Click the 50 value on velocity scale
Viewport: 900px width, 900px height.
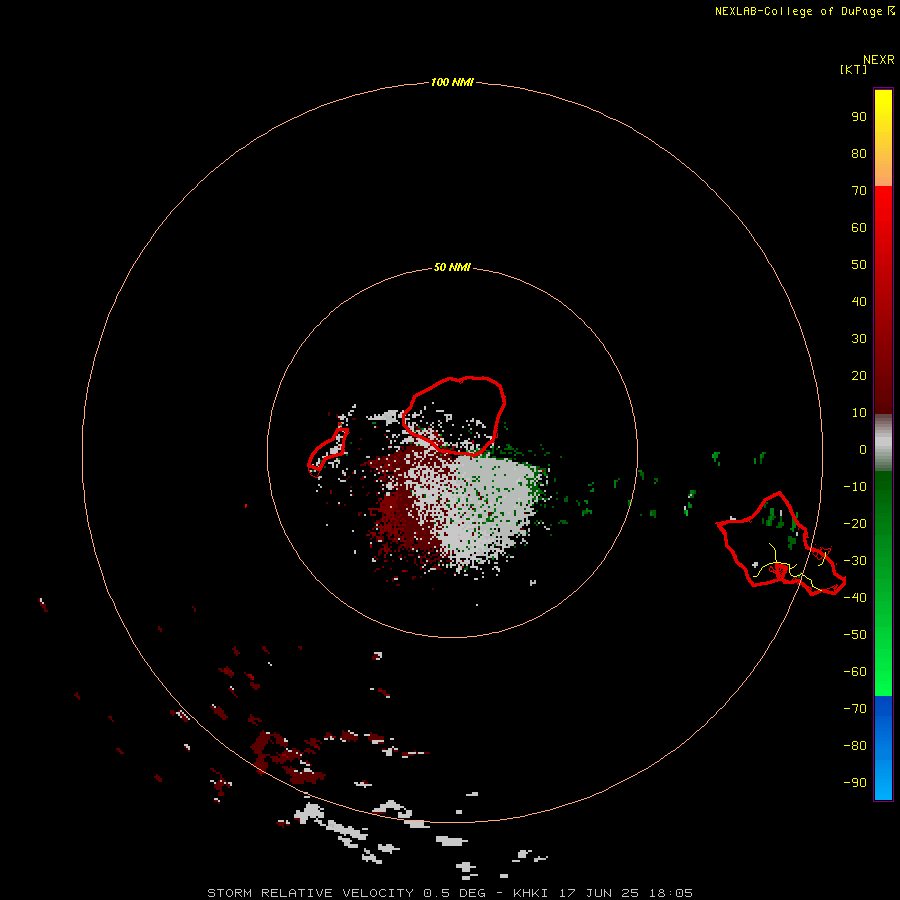859,265
